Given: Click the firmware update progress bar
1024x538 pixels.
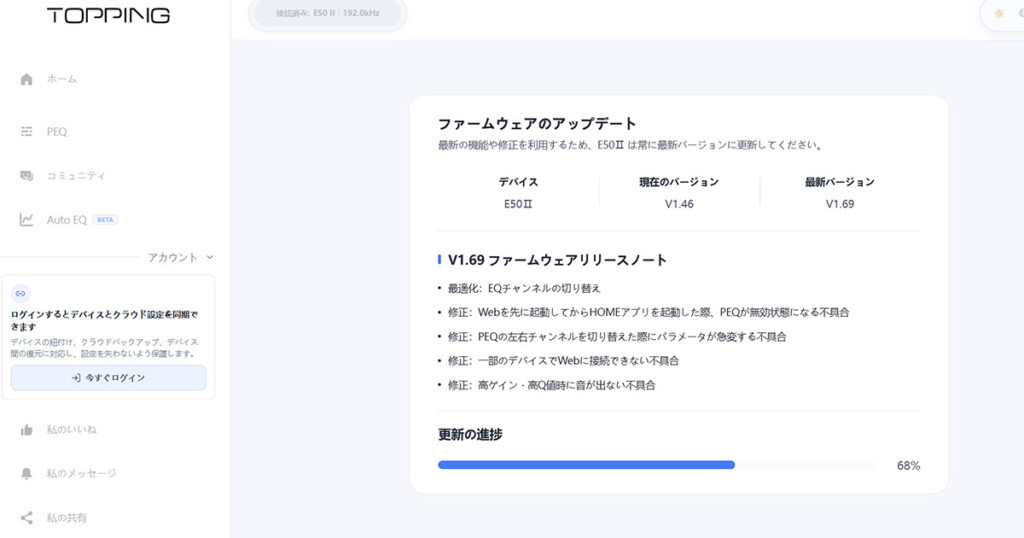Looking at the screenshot, I should [656, 465].
